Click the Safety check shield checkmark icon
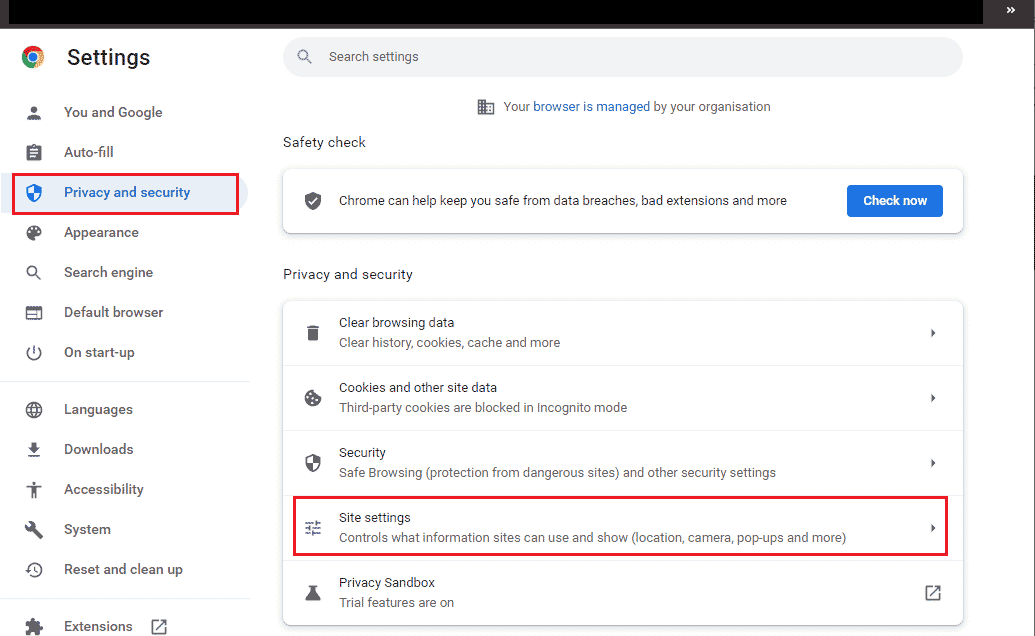This screenshot has width=1035, height=636. point(313,201)
